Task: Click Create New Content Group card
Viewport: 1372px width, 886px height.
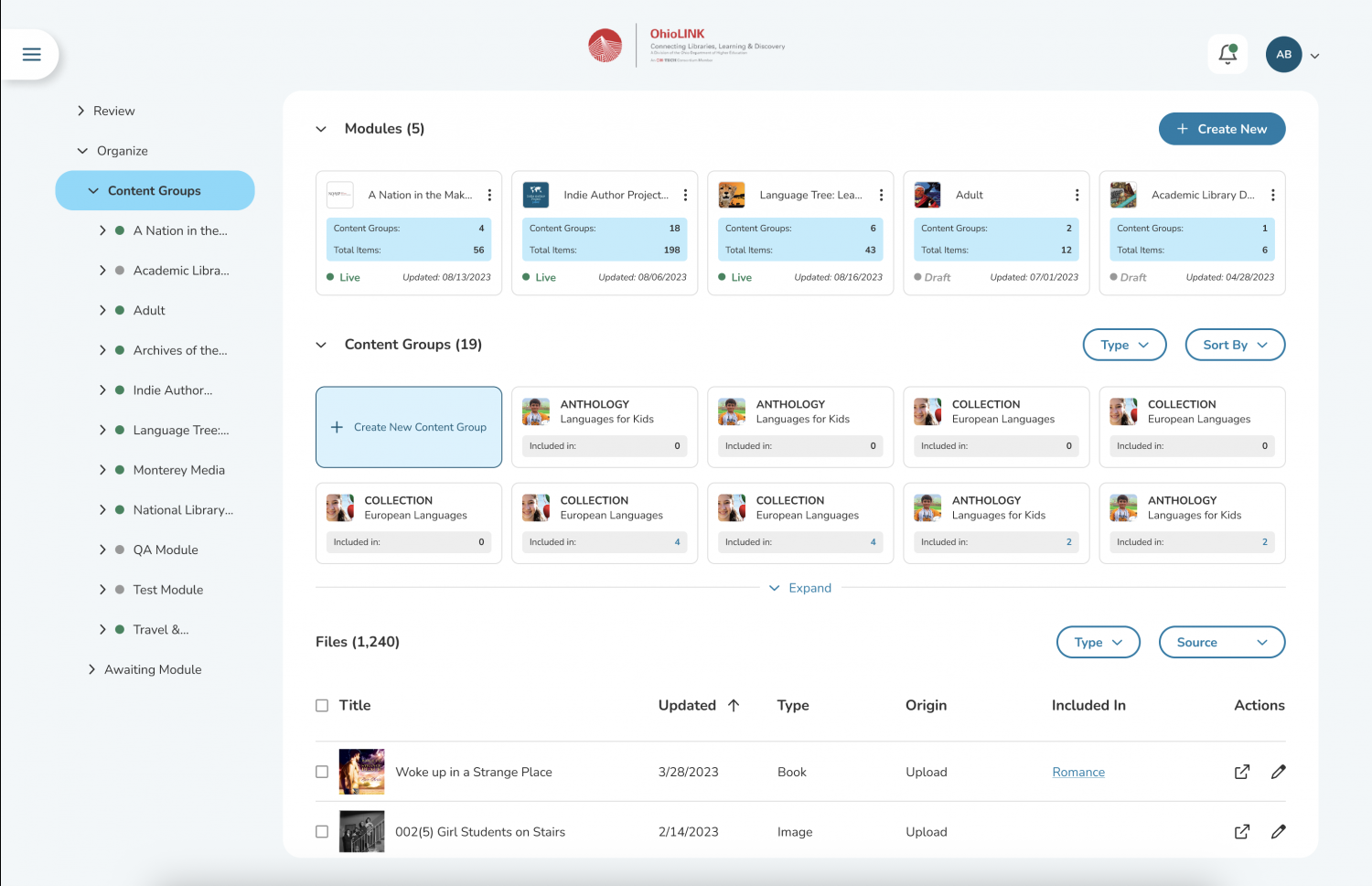Action: [x=409, y=427]
